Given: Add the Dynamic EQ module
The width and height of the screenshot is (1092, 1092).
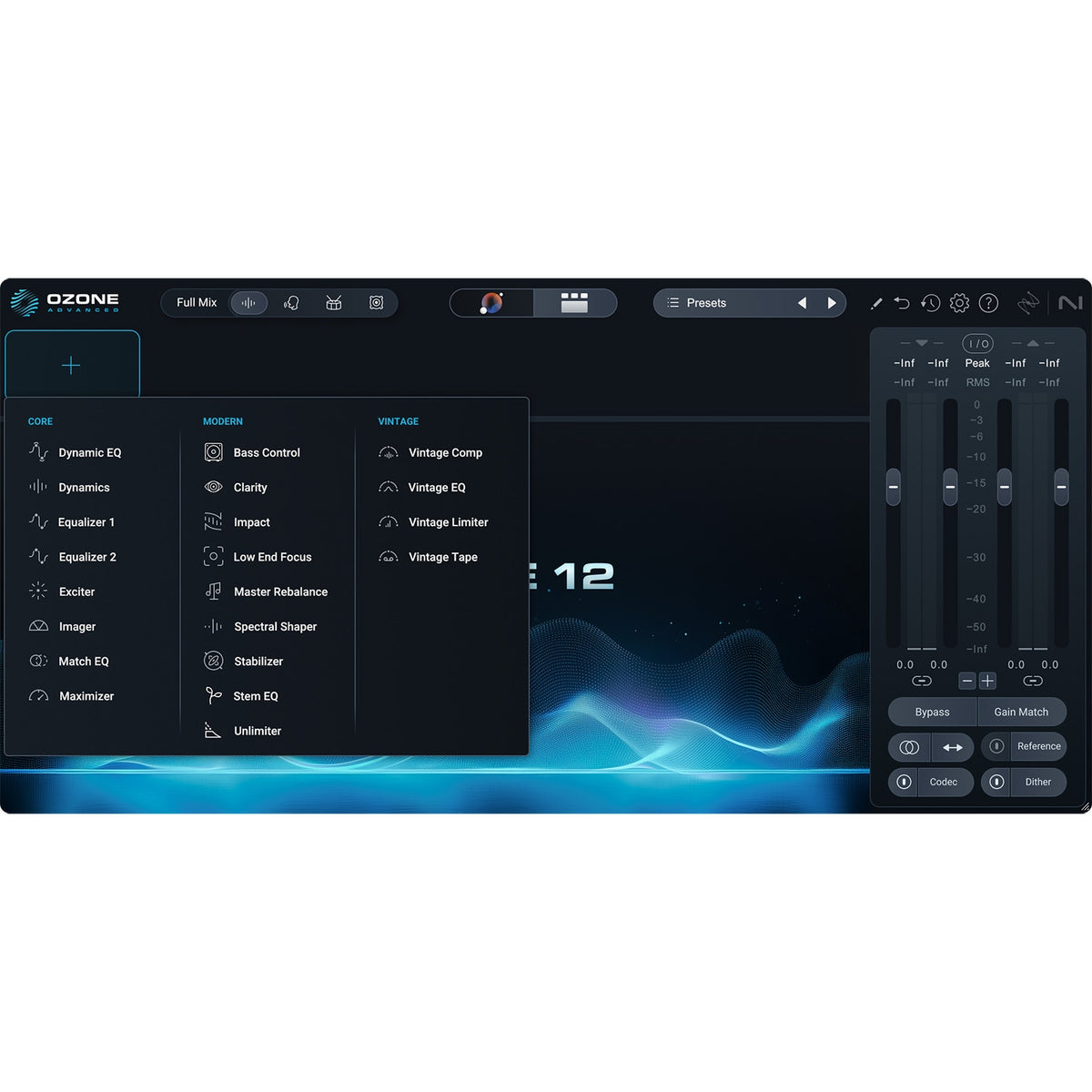Looking at the screenshot, I should (x=76, y=452).
